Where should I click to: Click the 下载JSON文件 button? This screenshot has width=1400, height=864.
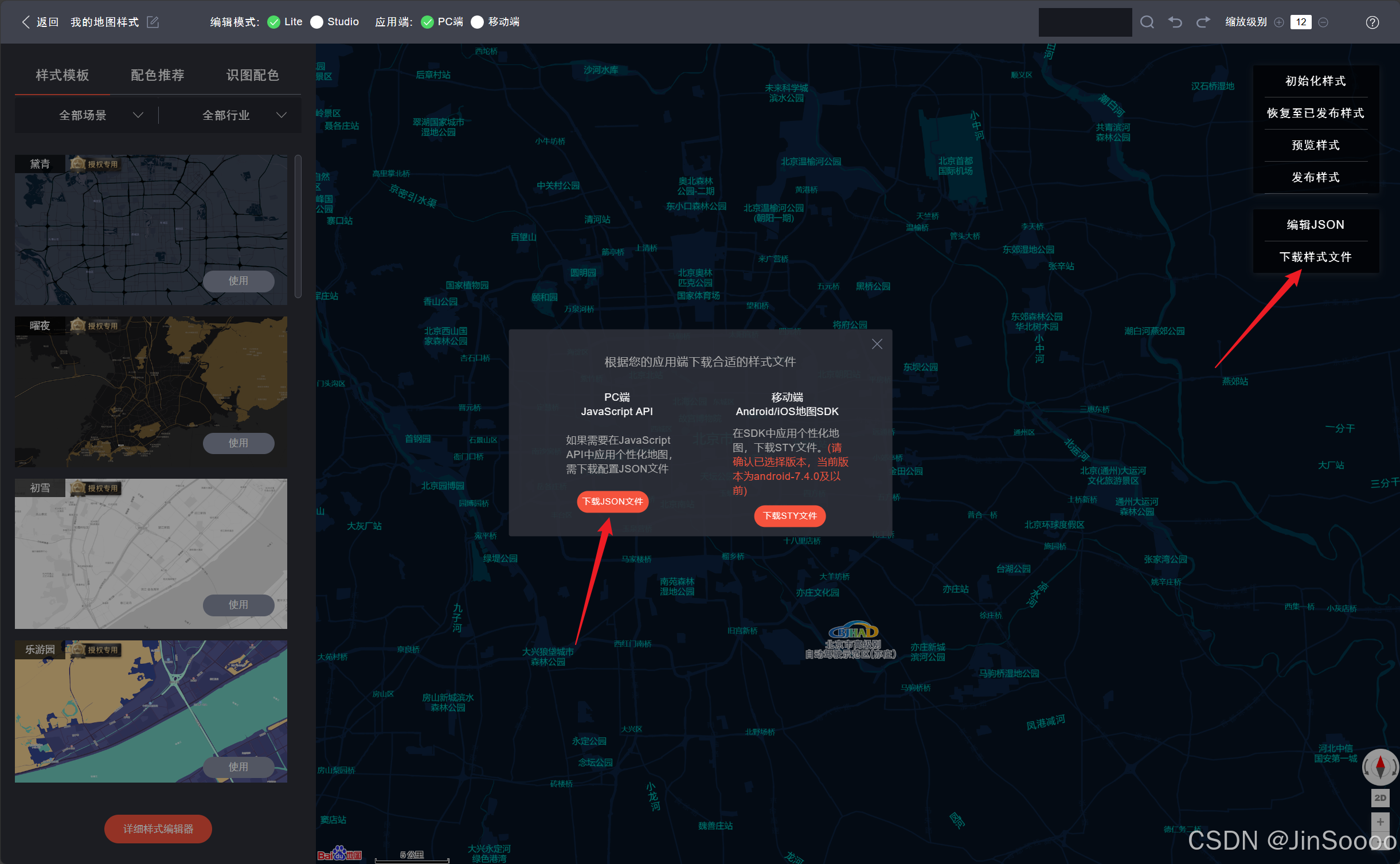click(x=612, y=501)
